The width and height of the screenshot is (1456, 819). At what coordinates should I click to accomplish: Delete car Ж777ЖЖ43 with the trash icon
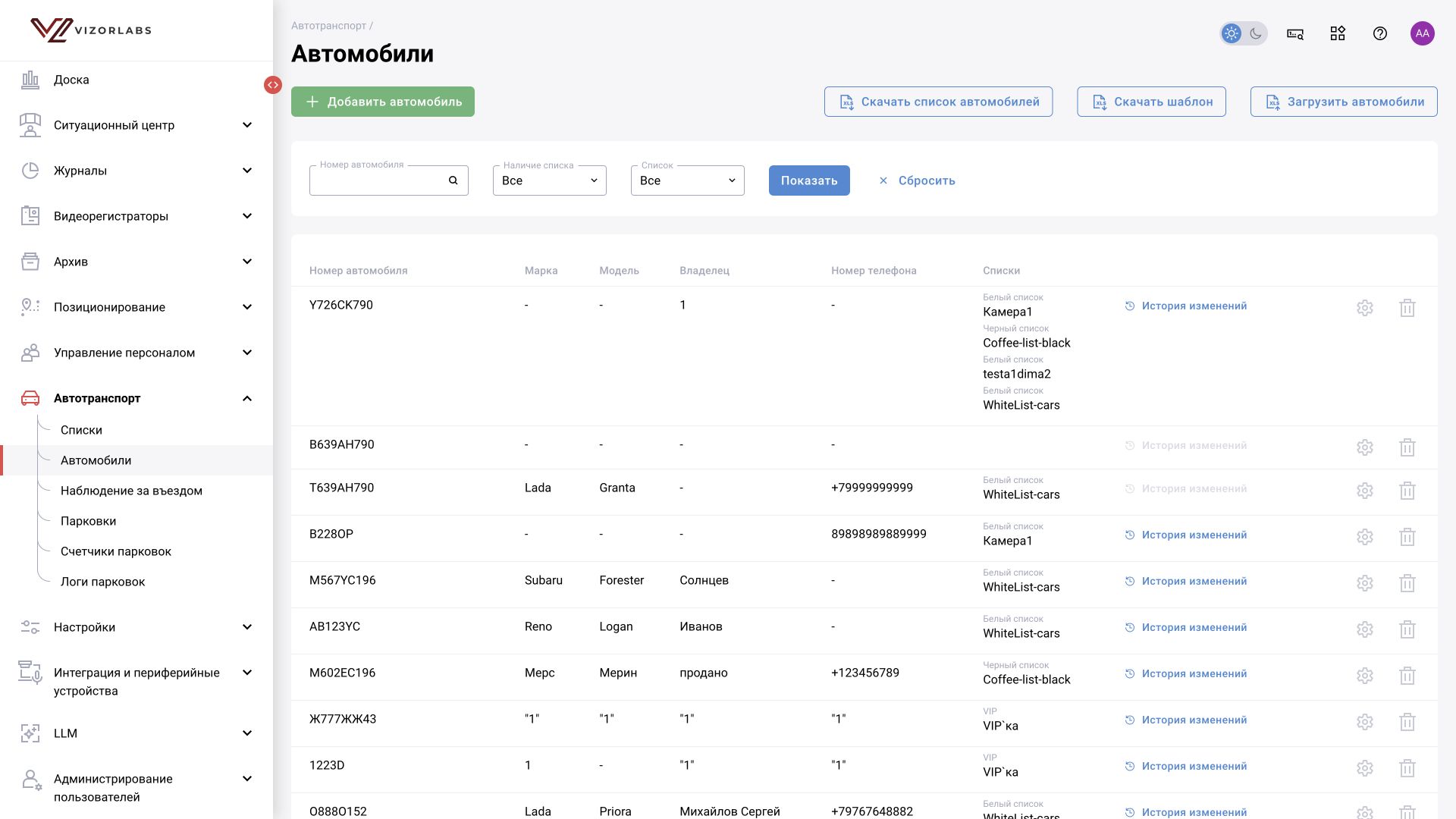tap(1407, 722)
